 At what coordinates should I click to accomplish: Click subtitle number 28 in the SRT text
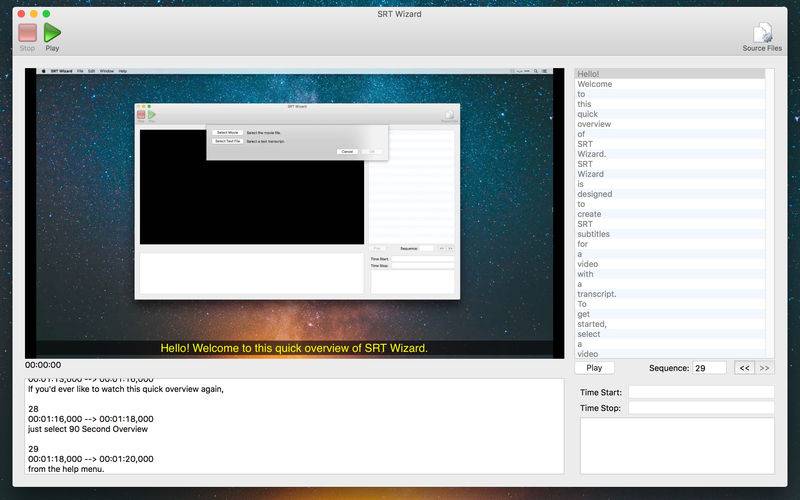[33, 409]
